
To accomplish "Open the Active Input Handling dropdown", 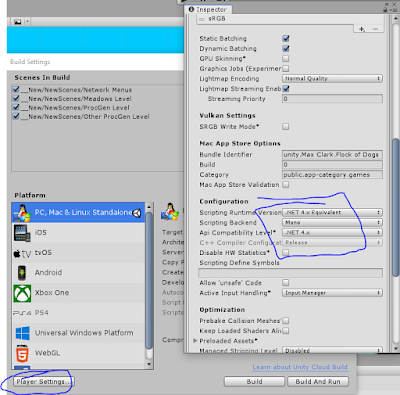I will 332,293.
